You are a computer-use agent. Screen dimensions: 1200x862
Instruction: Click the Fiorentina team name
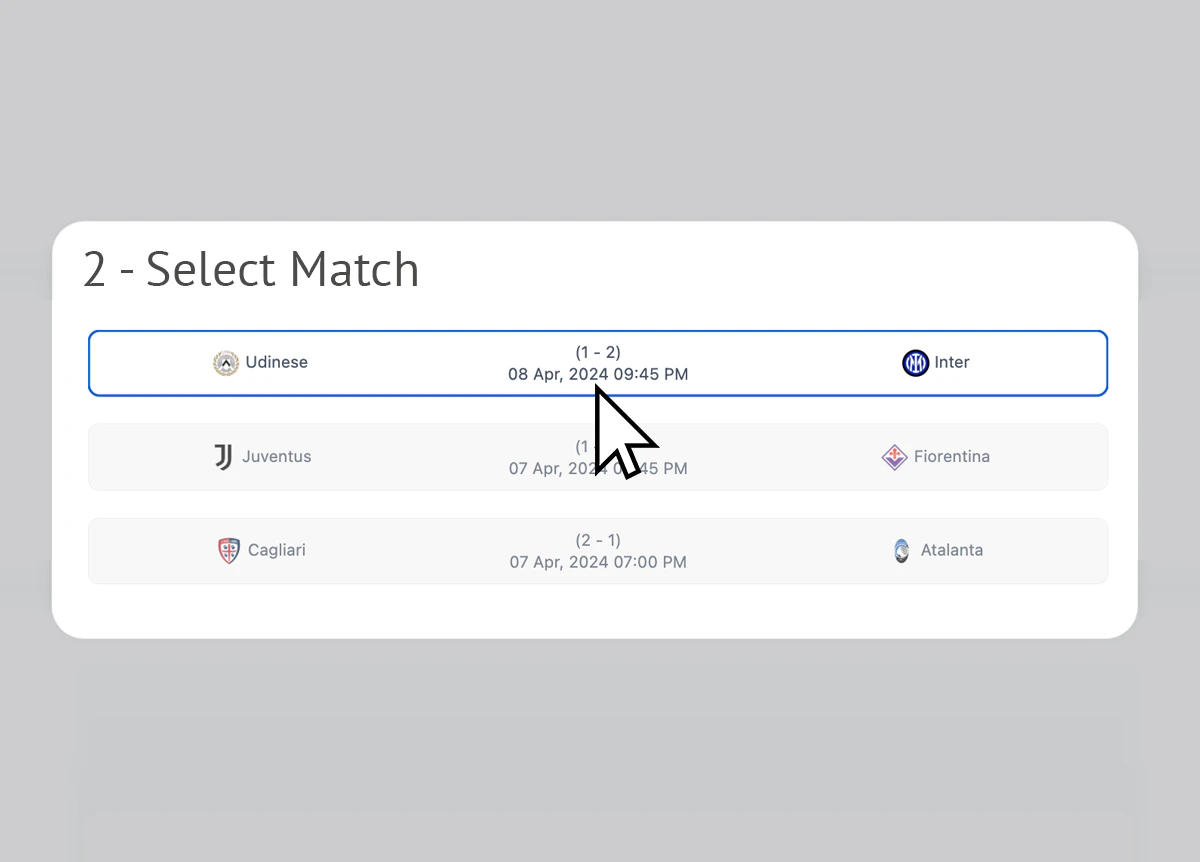click(952, 456)
